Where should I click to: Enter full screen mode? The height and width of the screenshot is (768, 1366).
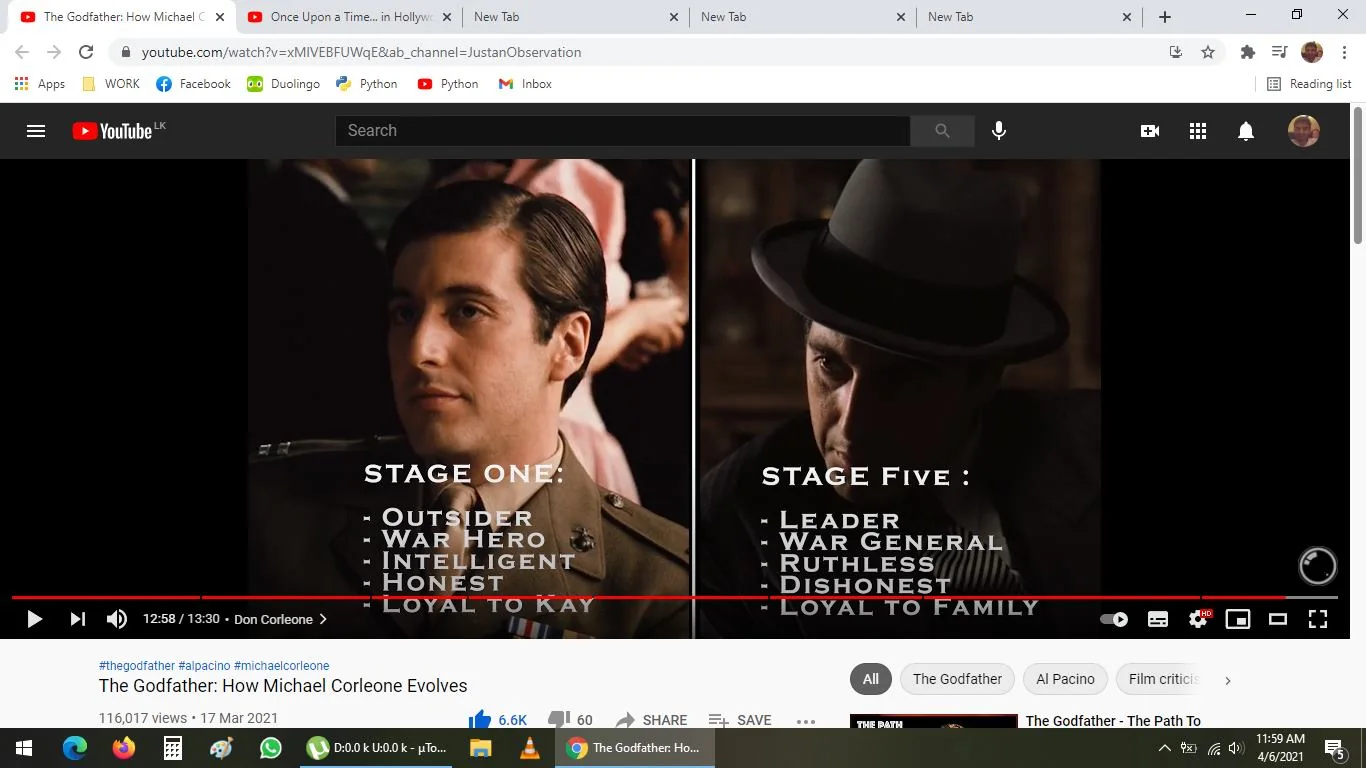(x=1318, y=619)
